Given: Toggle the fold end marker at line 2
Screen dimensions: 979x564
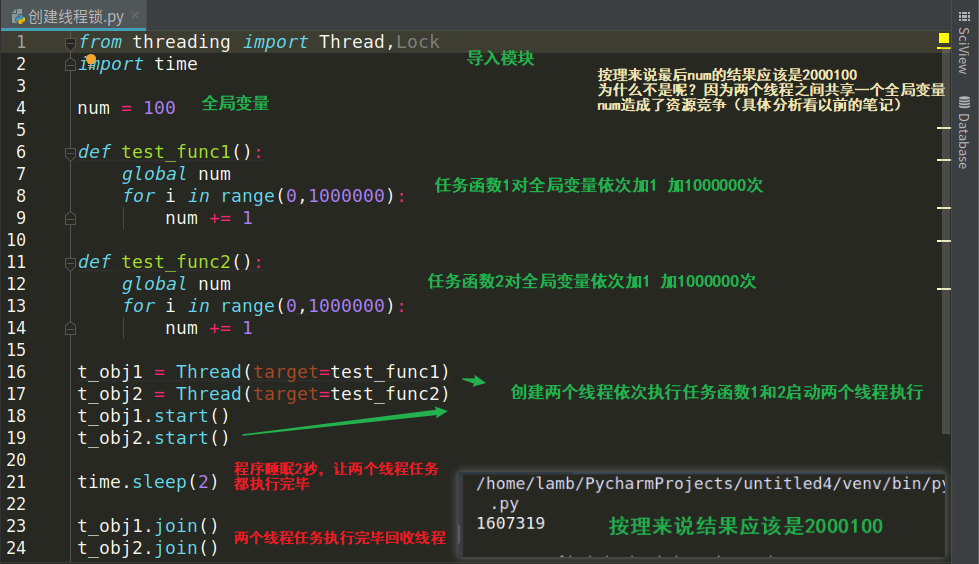Looking at the screenshot, I should pos(71,64).
